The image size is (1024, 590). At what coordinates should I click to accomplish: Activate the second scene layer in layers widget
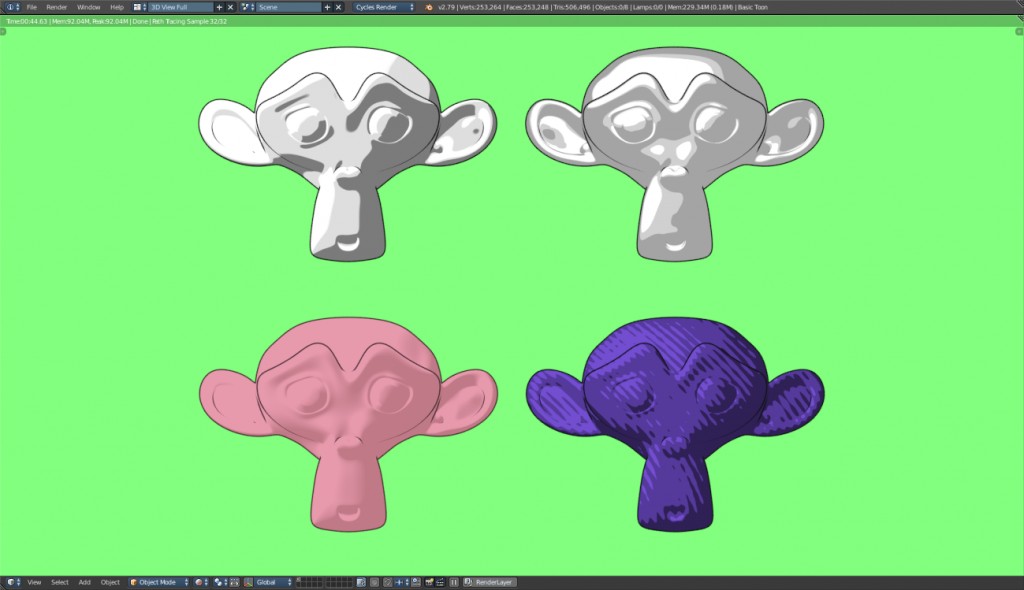305,579
